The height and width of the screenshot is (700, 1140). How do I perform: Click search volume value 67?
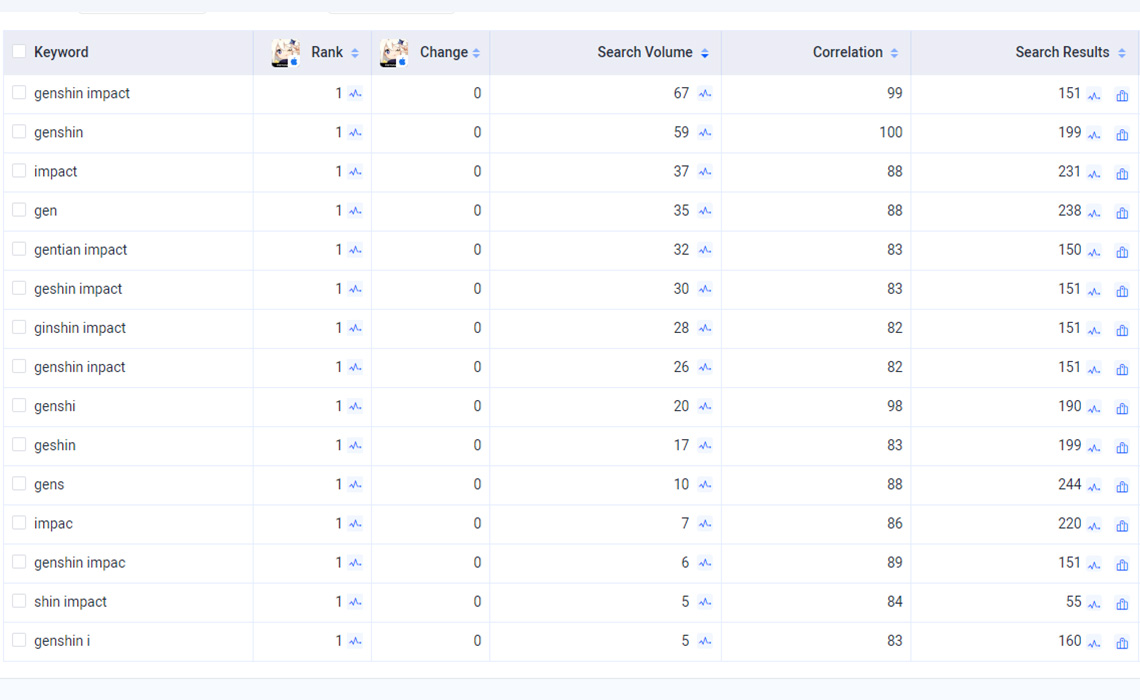[x=681, y=93]
